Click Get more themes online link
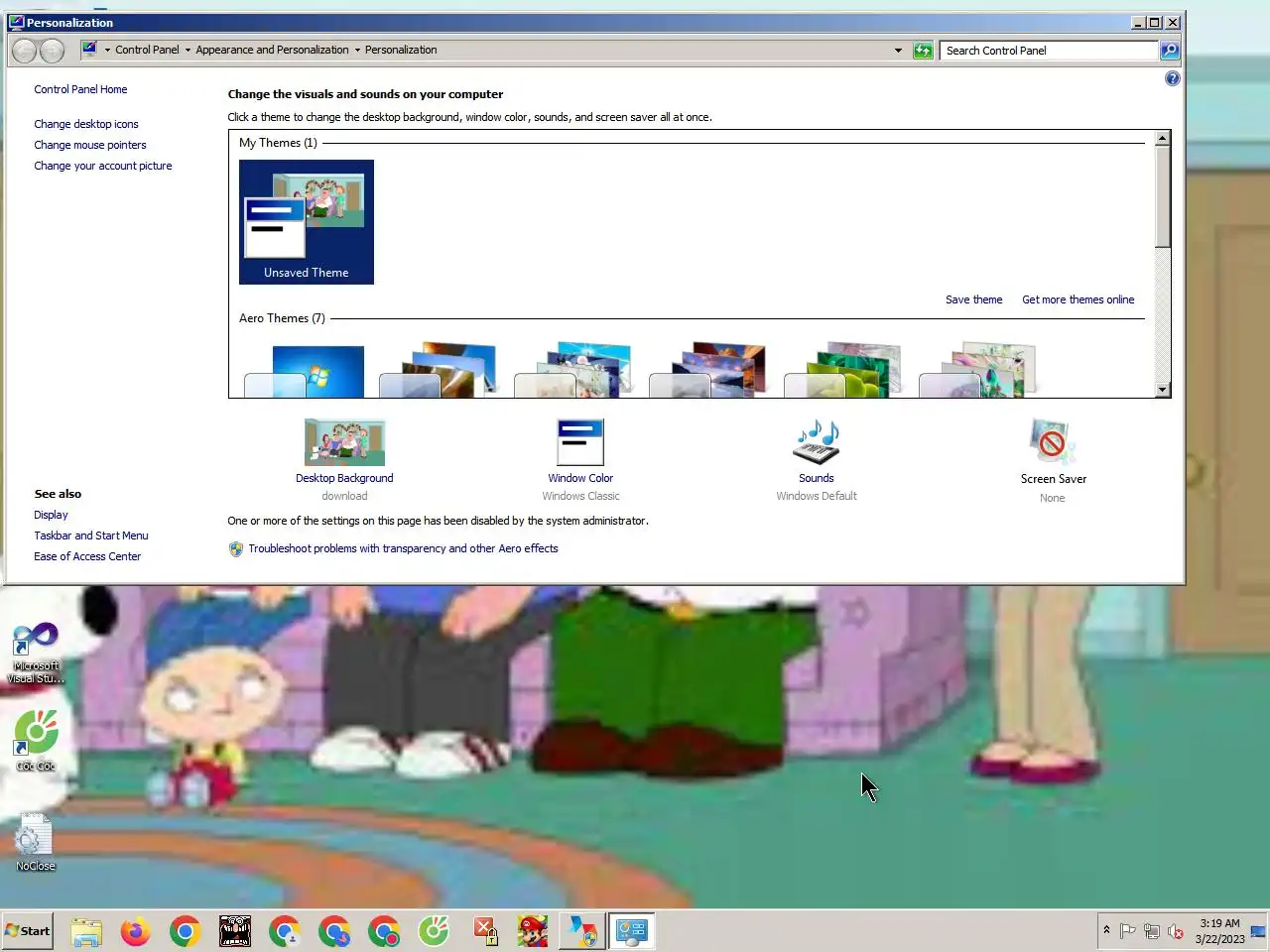Viewport: 1270px width, 952px height. click(x=1079, y=299)
